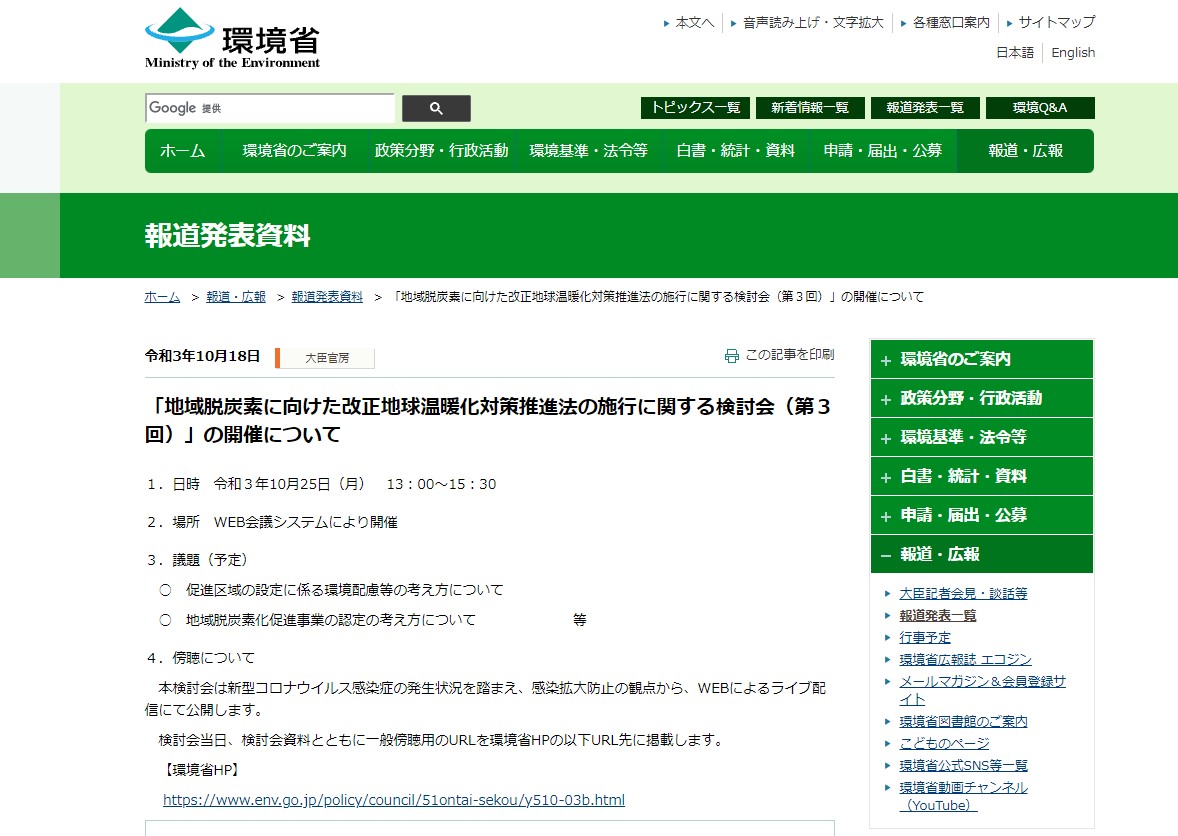Expand the 政策分野・行政活動 sidebar section
This screenshot has width=1178, height=836.
coord(981,398)
